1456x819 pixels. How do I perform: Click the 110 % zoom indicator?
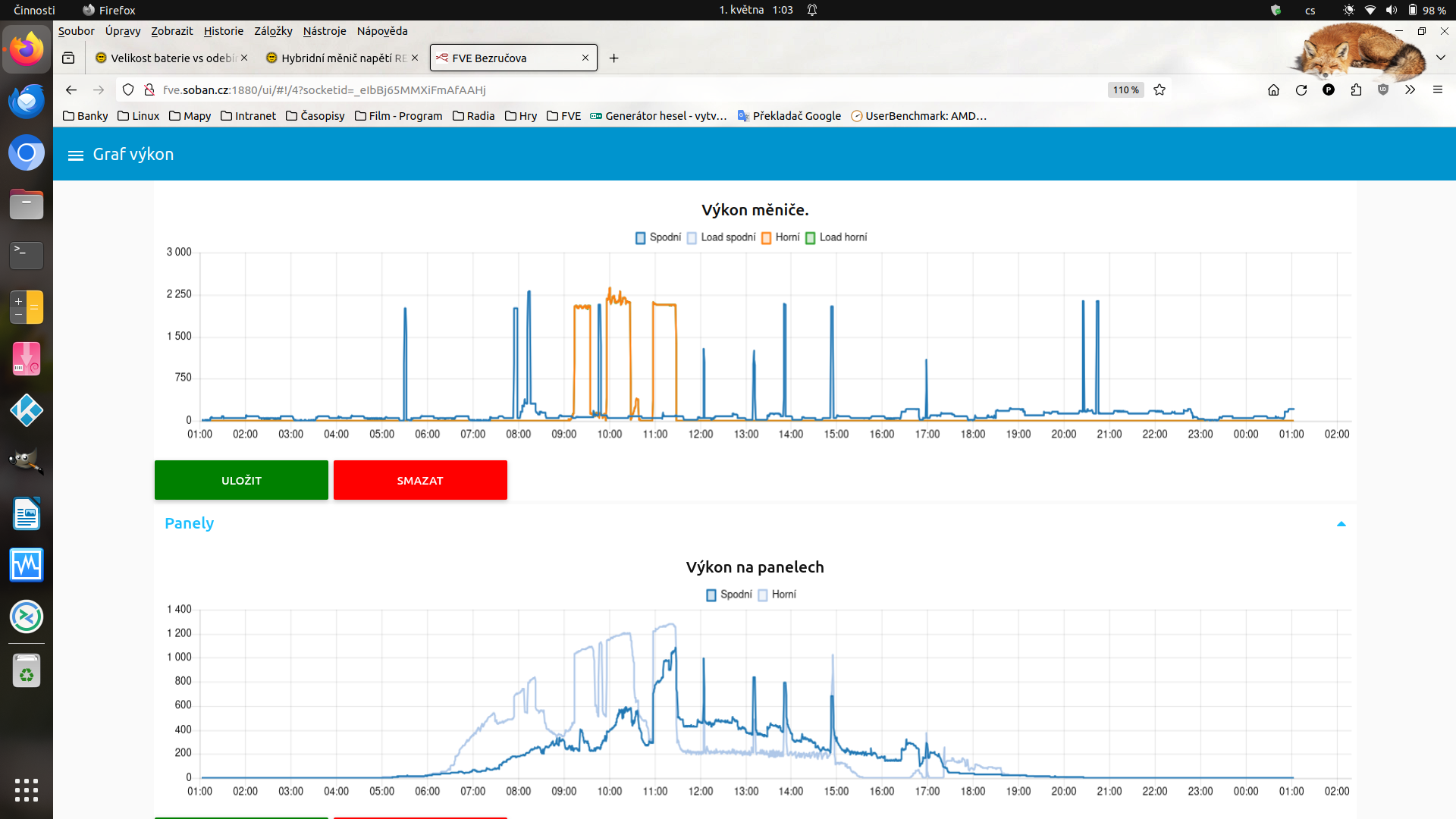[x=1125, y=90]
